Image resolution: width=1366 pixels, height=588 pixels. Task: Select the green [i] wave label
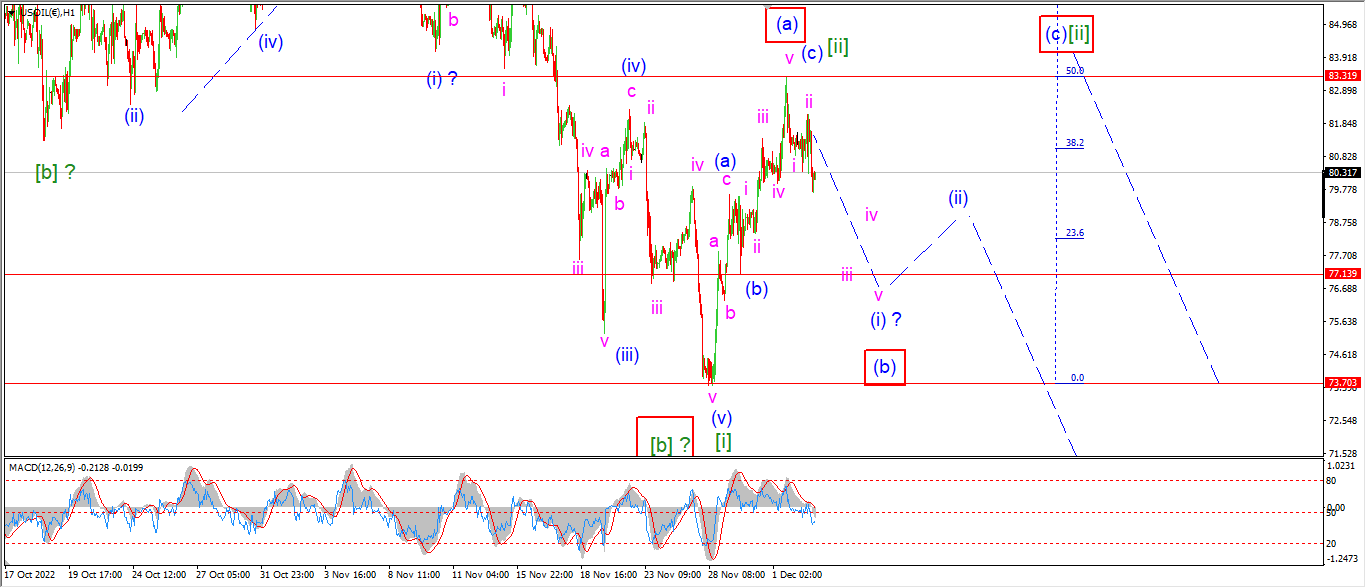723,441
